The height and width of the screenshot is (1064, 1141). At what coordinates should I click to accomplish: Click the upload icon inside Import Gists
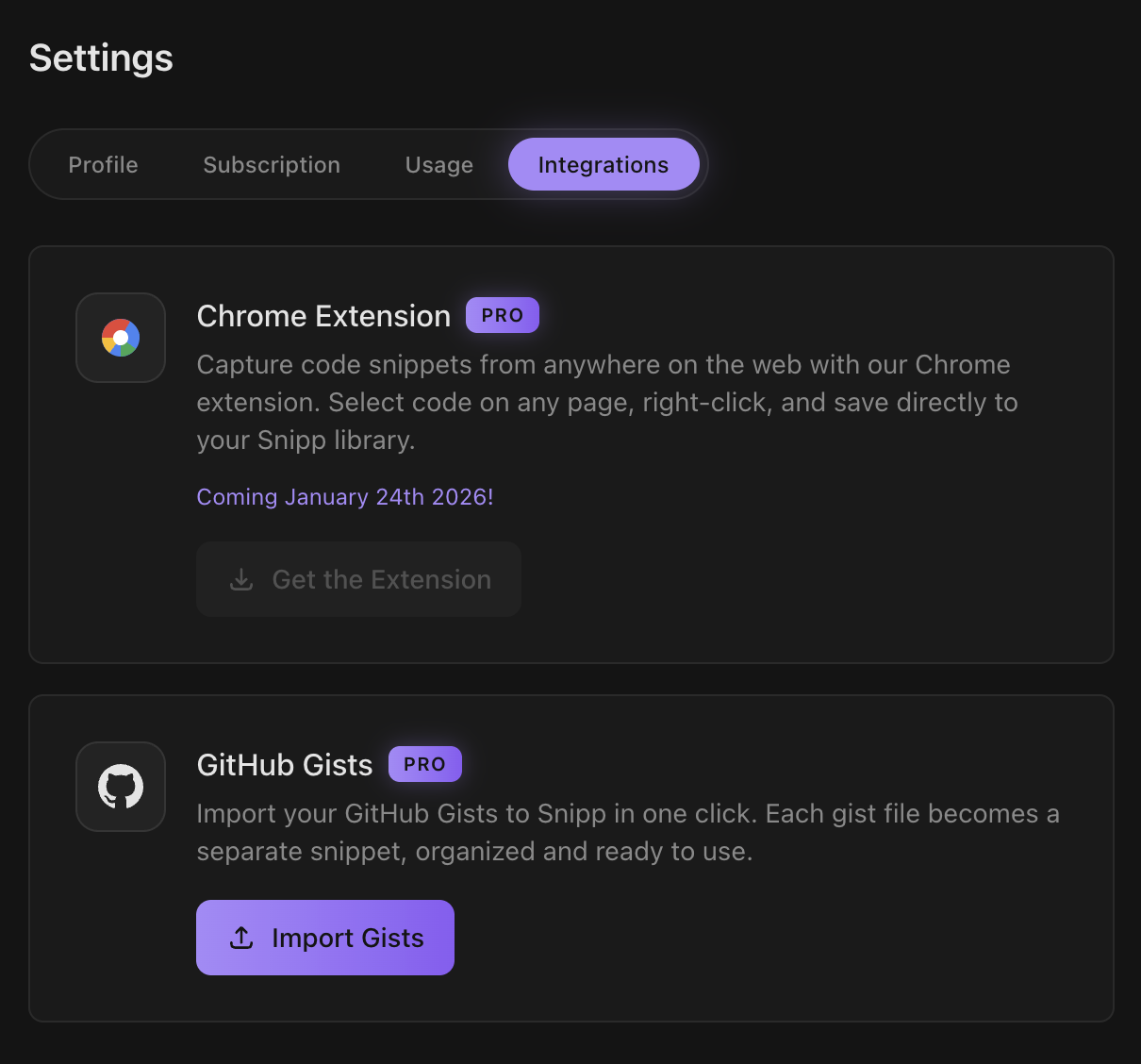[x=241, y=938]
